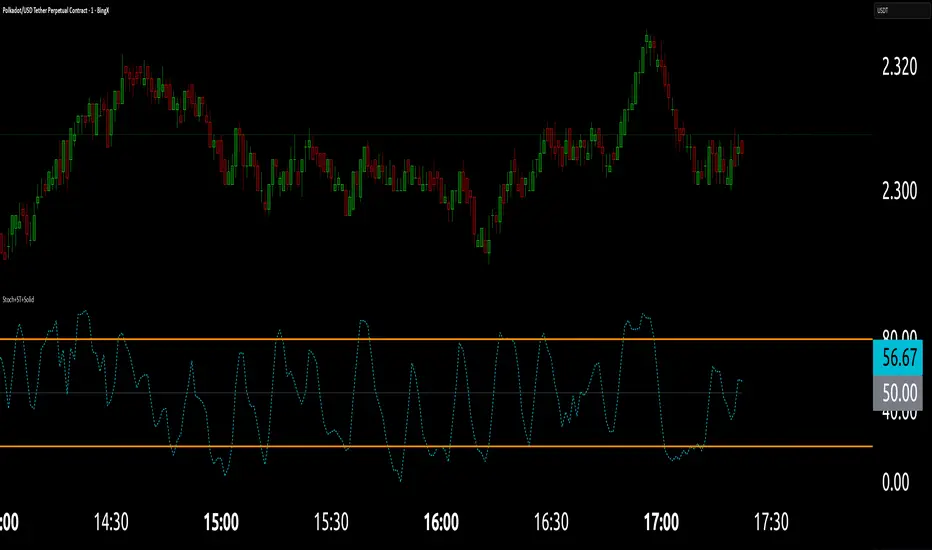Open the USDT currency selector
This screenshot has width=932, height=550.
(x=902, y=11)
